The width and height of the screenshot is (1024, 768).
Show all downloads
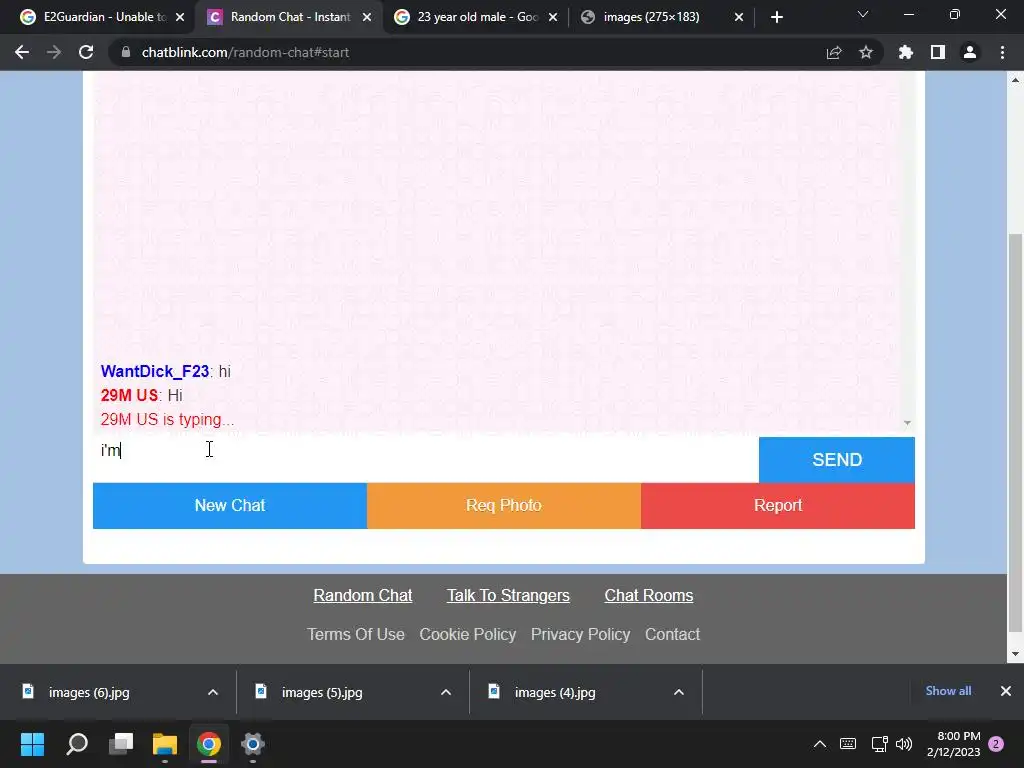948,691
